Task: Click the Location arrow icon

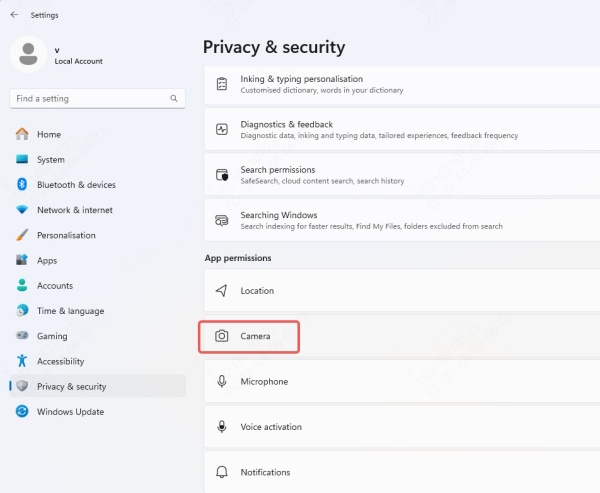Action: point(222,291)
